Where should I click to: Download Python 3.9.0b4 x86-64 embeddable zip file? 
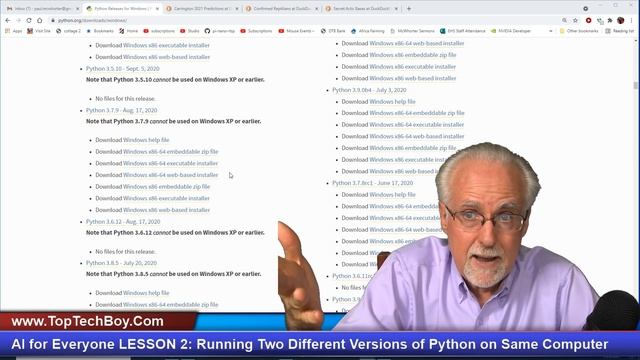(x=417, y=113)
